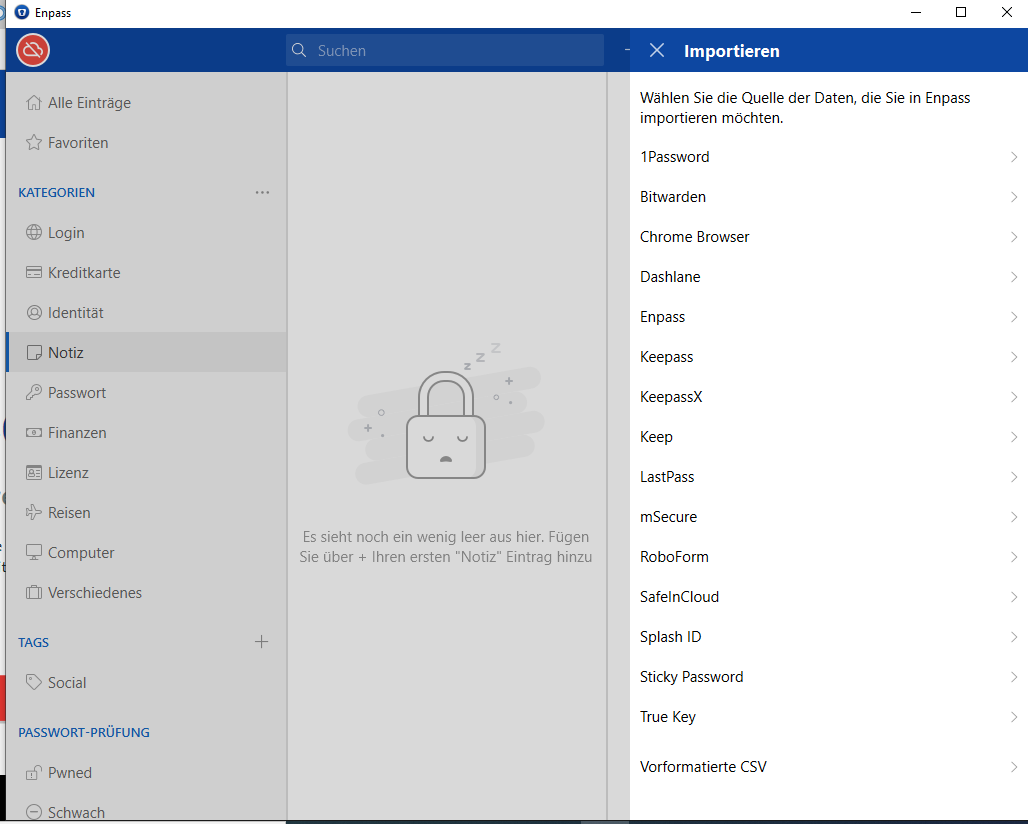Pick LastPass from the import list
Viewport: 1028px width, 824px height.
667,477
